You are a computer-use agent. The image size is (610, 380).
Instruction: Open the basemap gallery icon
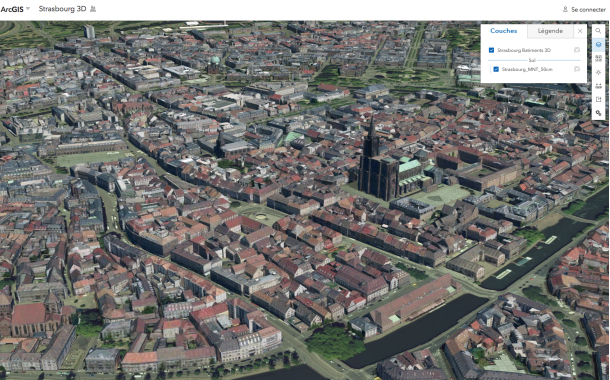(x=598, y=58)
